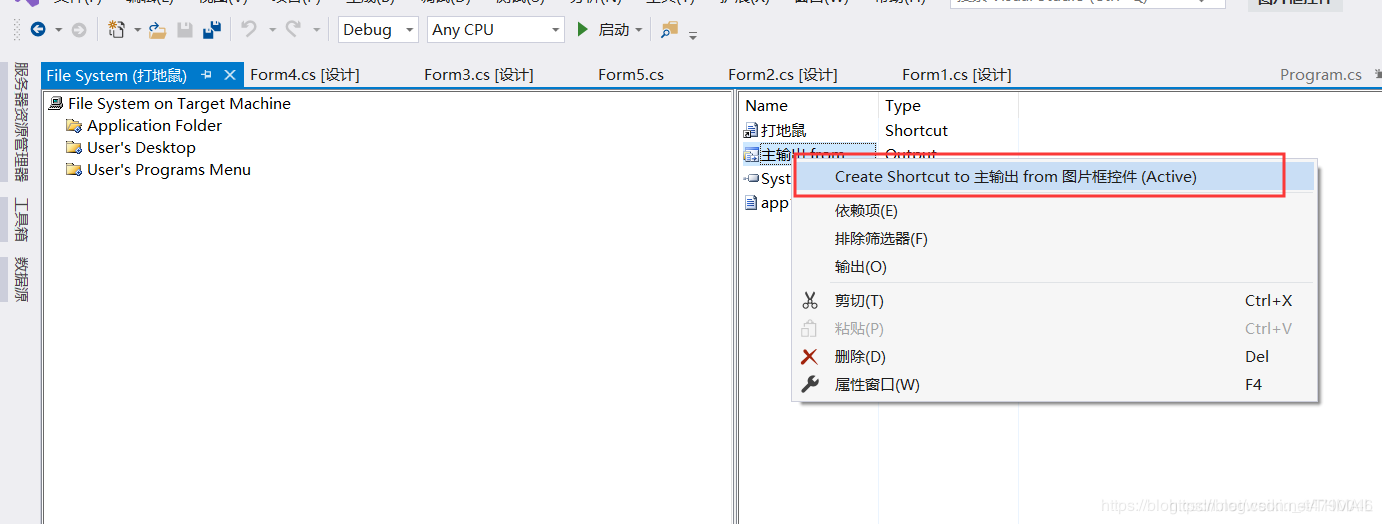1382x524 pixels.
Task: Open the Undo history dropdown arrow
Action: [272, 30]
